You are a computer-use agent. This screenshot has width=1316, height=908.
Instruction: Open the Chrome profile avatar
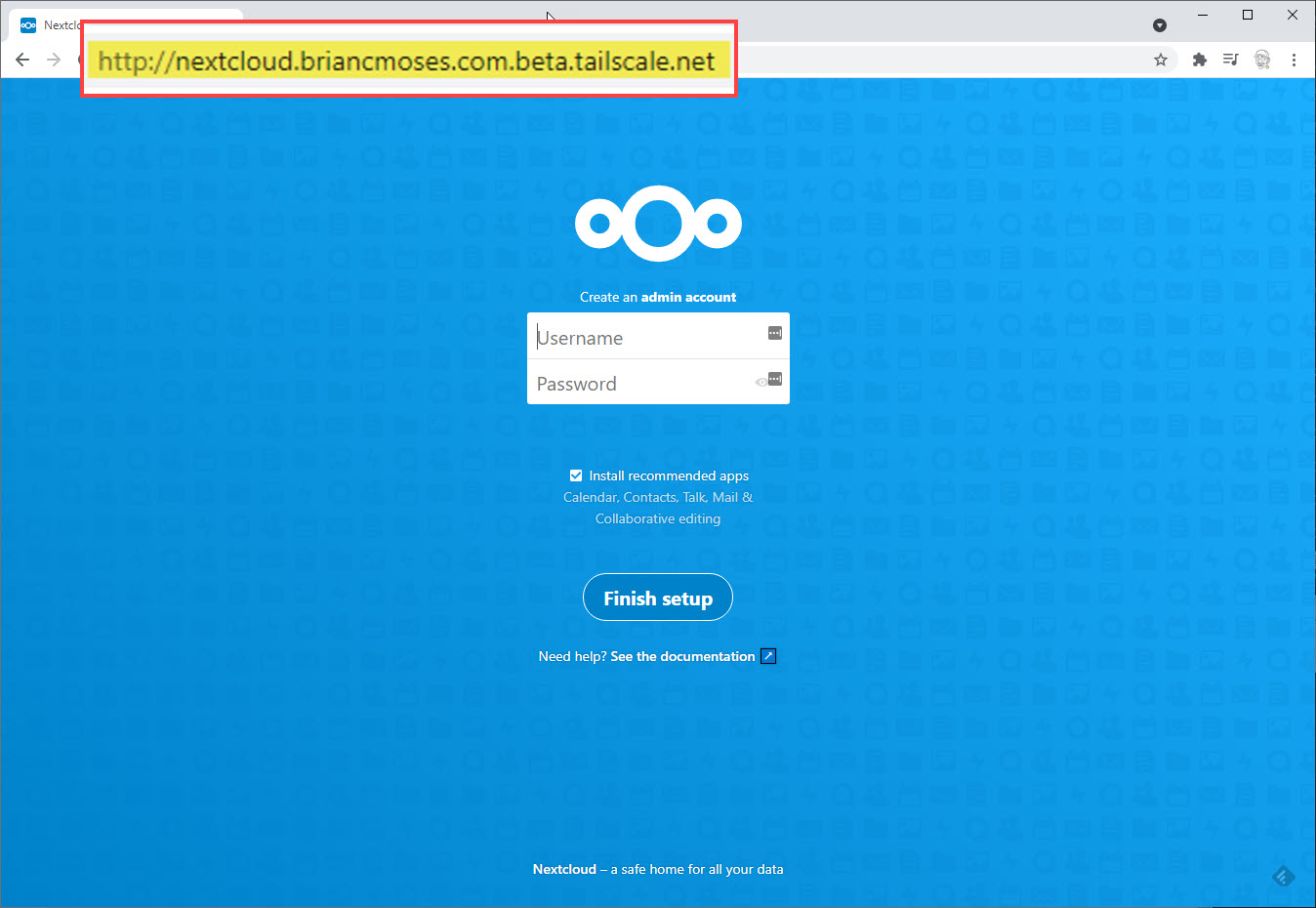click(1262, 60)
